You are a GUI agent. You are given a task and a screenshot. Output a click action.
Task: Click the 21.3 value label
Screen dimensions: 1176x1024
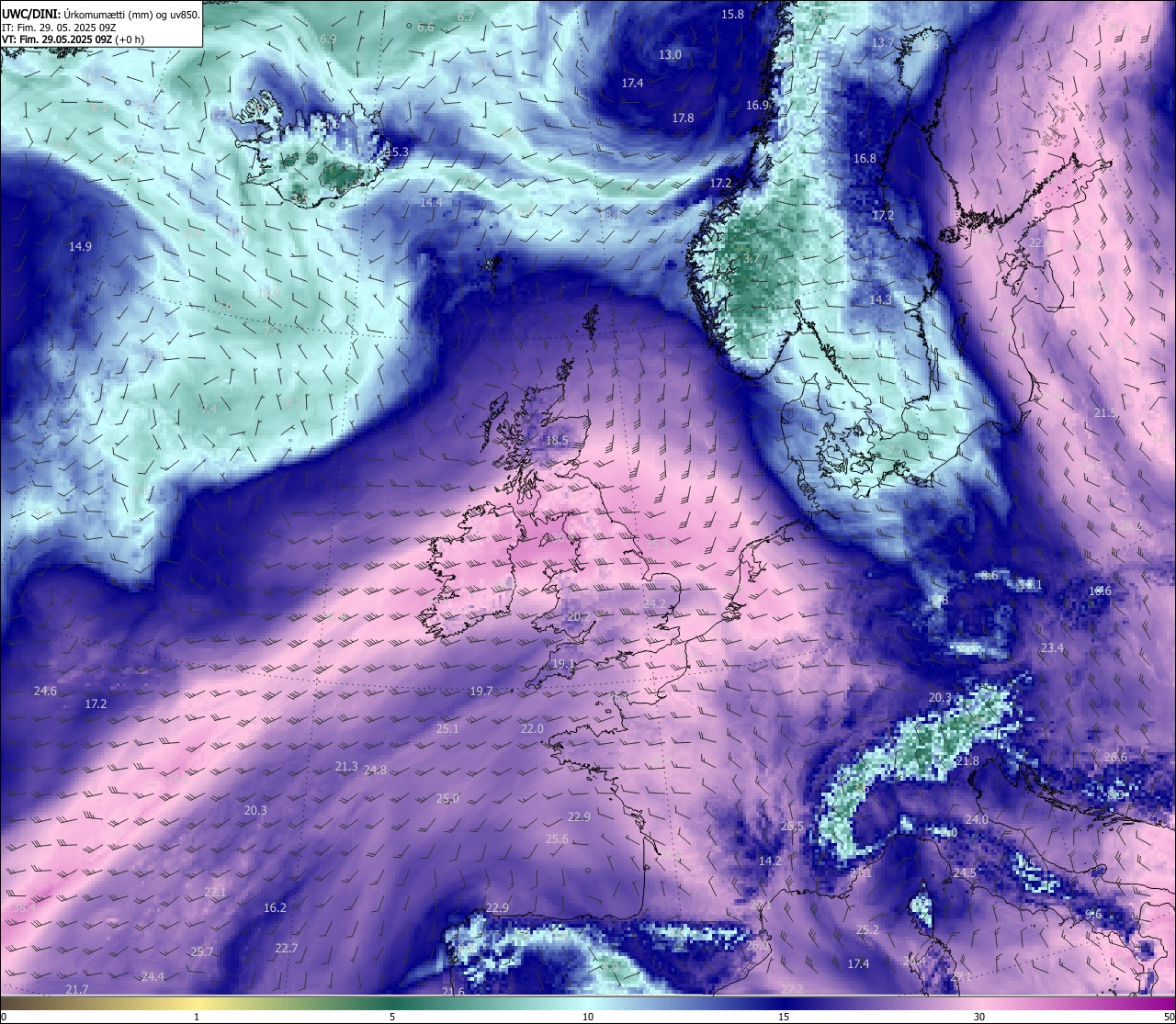[346, 767]
